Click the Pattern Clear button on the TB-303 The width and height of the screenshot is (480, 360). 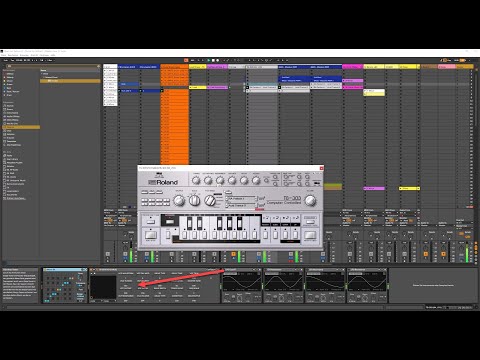tap(150, 221)
